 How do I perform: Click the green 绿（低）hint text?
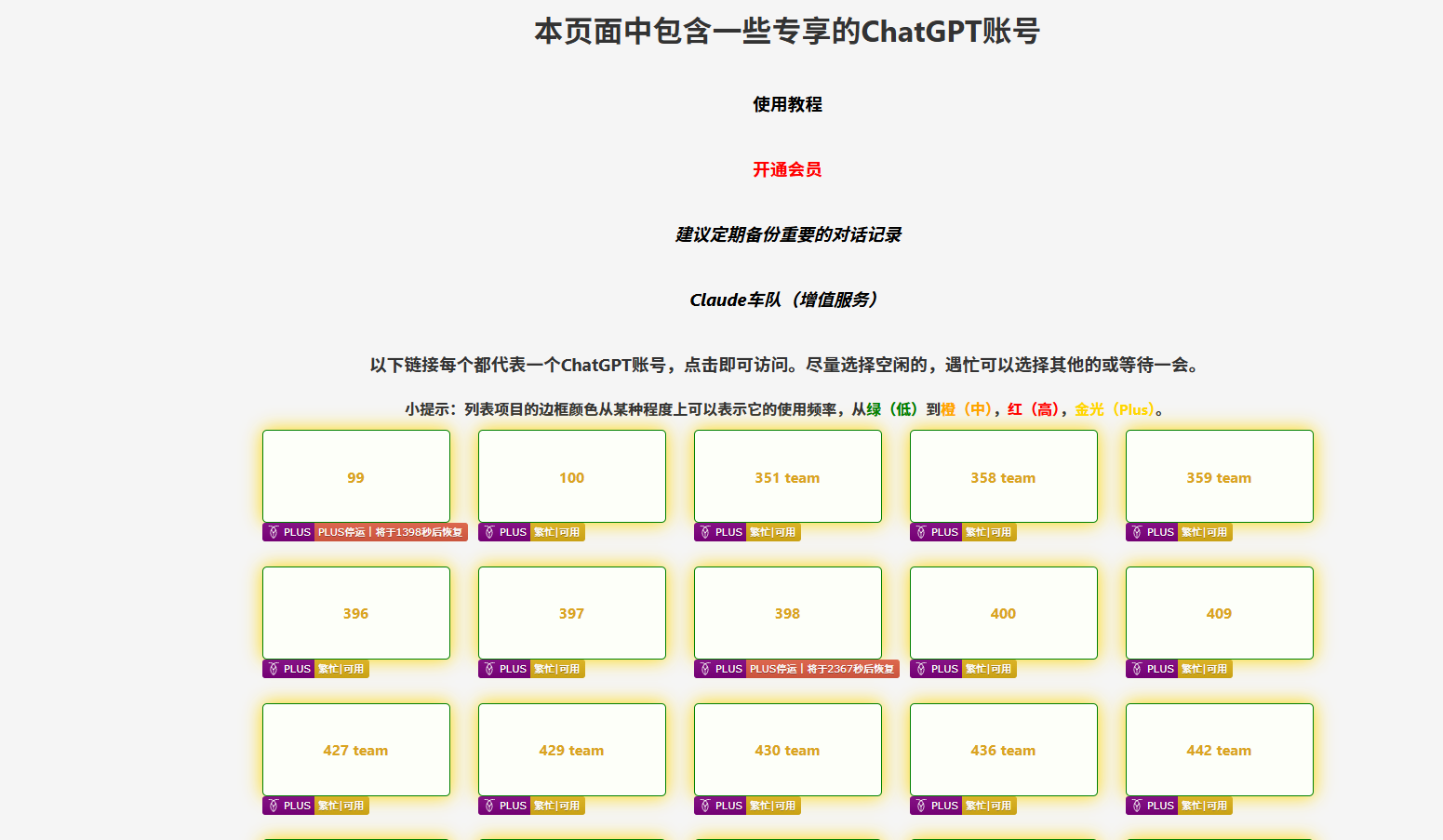click(893, 409)
